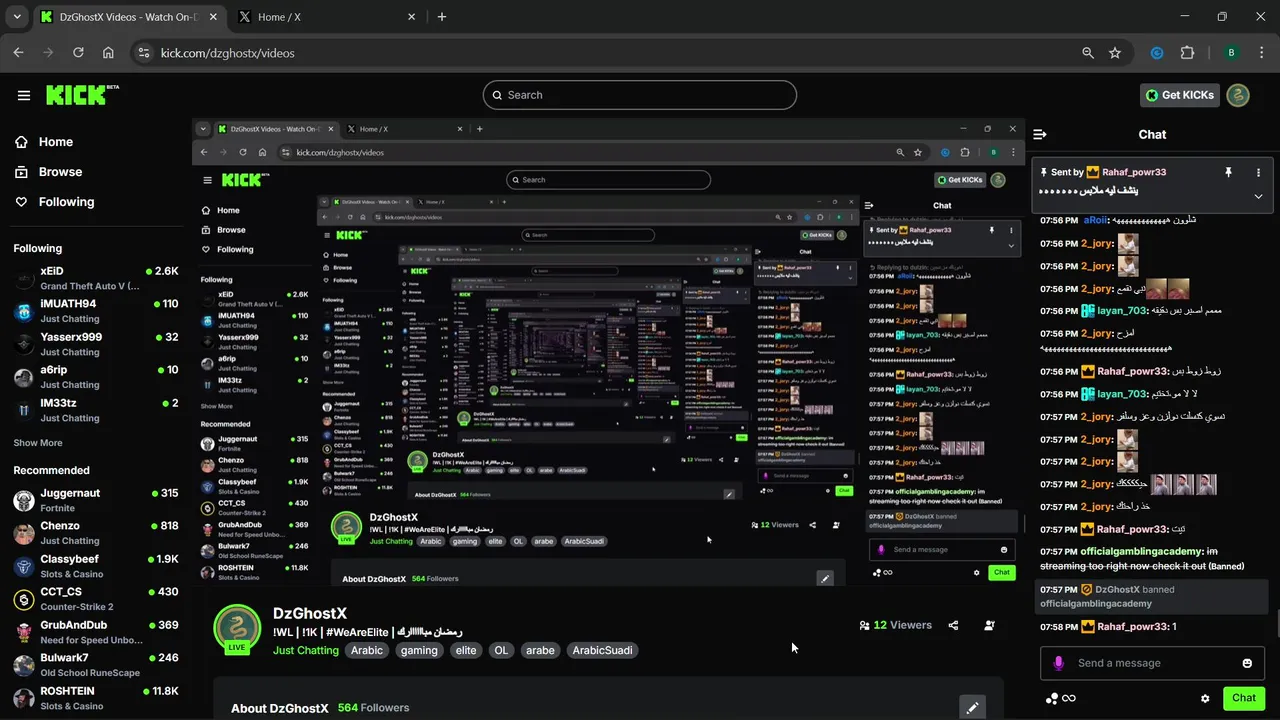Open Bulwark7 recommended channel
The height and width of the screenshot is (720, 1280).
coord(96,665)
